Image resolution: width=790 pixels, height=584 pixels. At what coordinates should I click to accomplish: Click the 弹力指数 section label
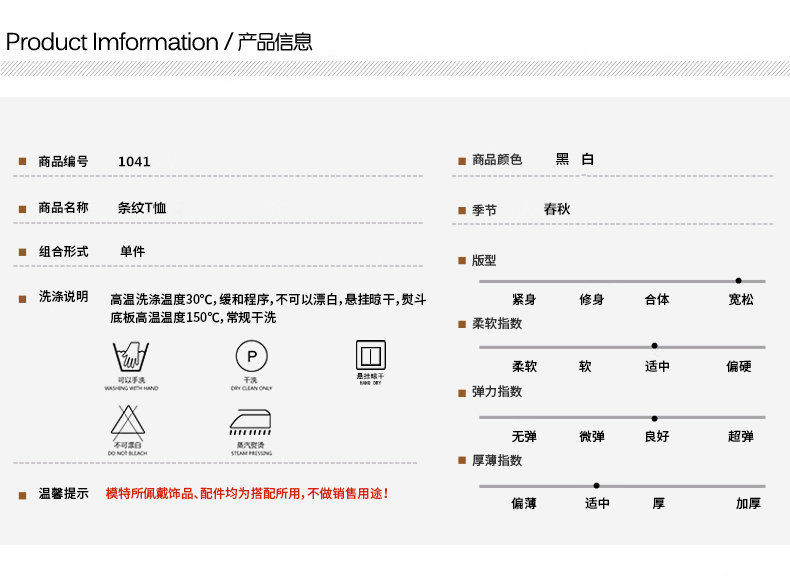497,391
